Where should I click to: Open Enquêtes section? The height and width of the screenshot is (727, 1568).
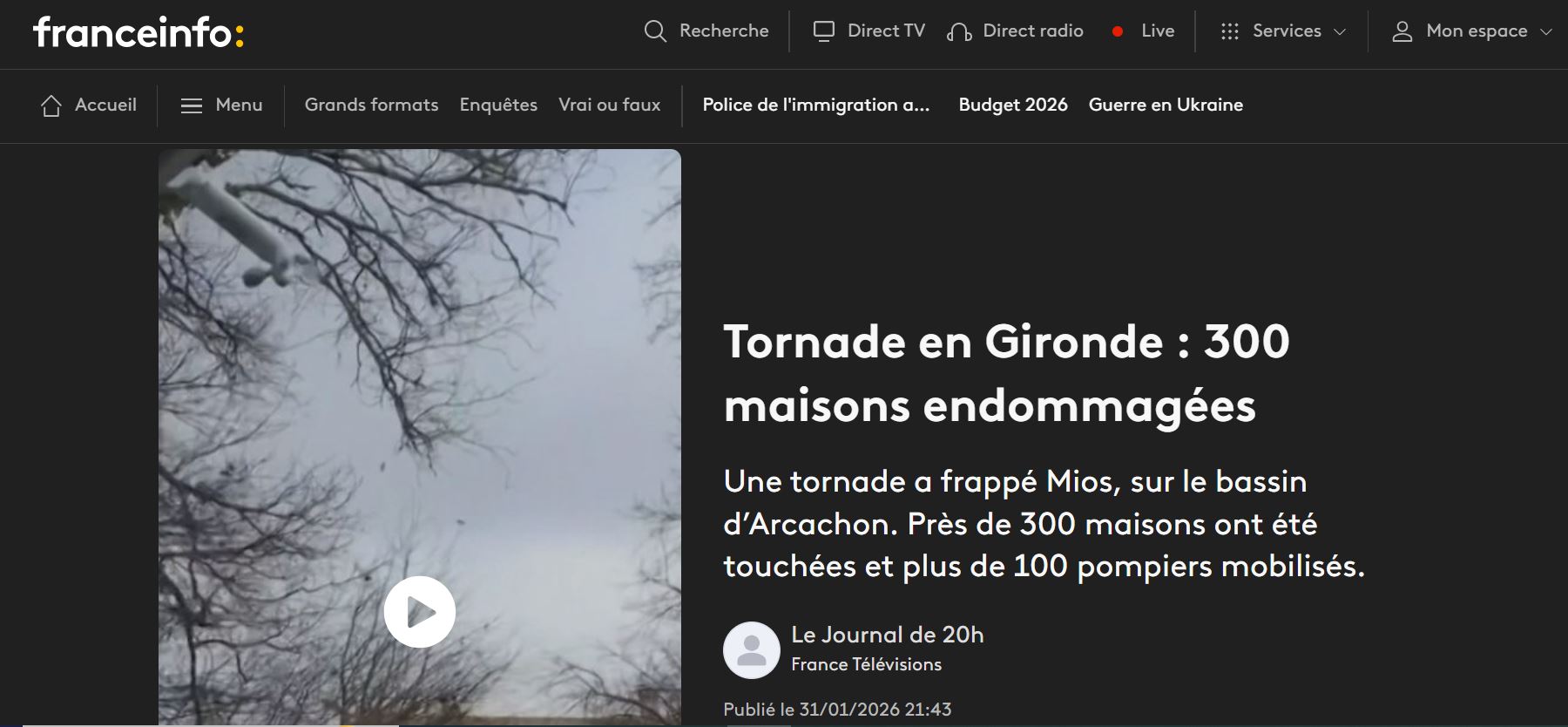click(498, 105)
